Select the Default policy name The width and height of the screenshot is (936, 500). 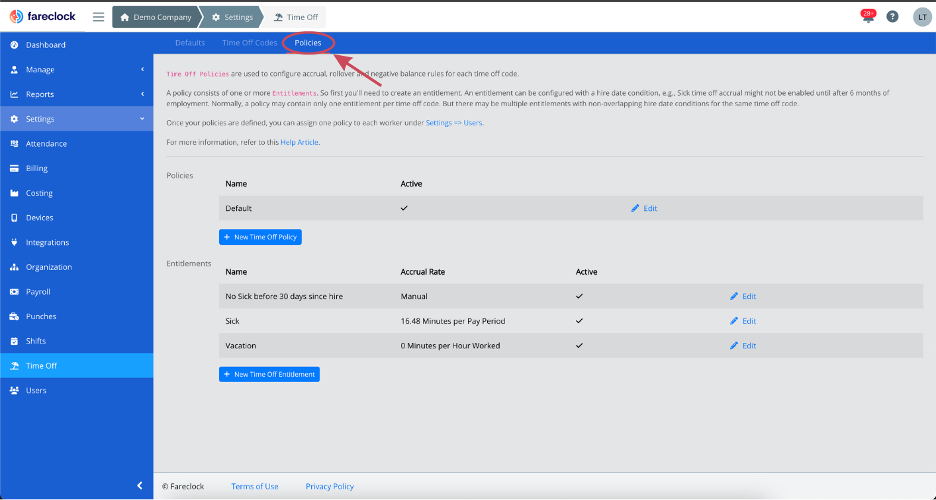tap(239, 208)
